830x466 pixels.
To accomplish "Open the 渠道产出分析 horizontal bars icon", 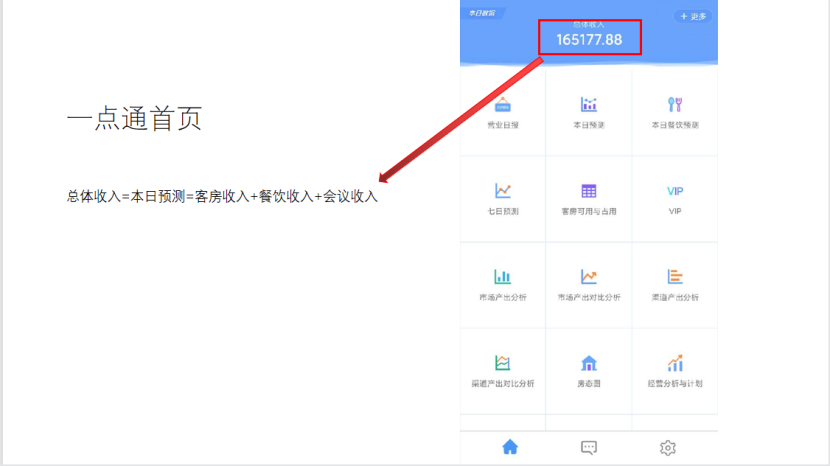I will pyautogui.click(x=675, y=276).
